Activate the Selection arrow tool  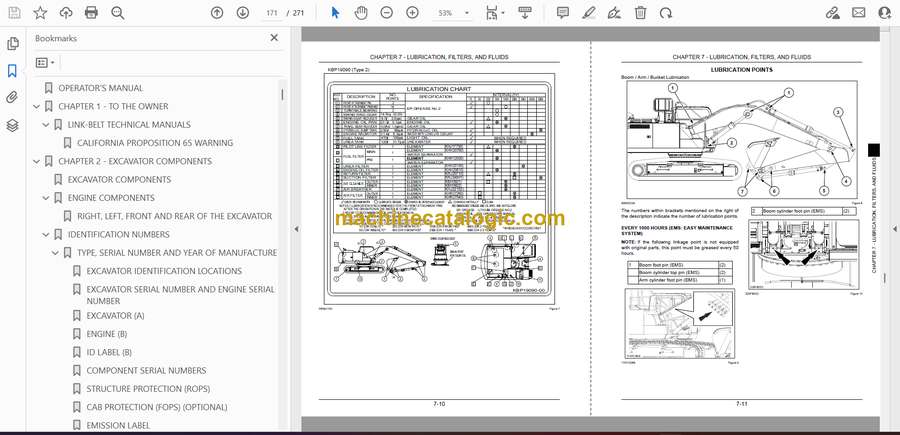tap(335, 13)
